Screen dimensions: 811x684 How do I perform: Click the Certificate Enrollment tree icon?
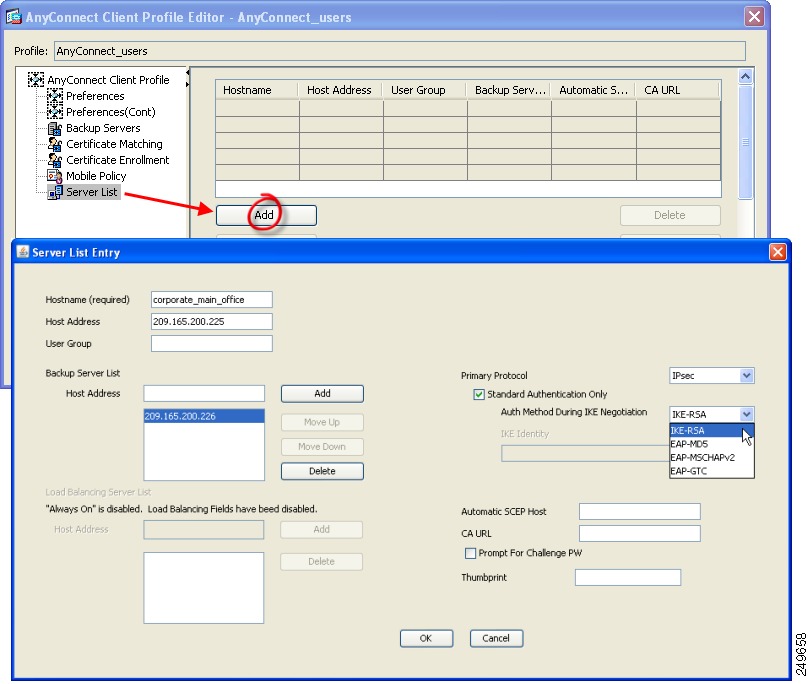click(54, 160)
